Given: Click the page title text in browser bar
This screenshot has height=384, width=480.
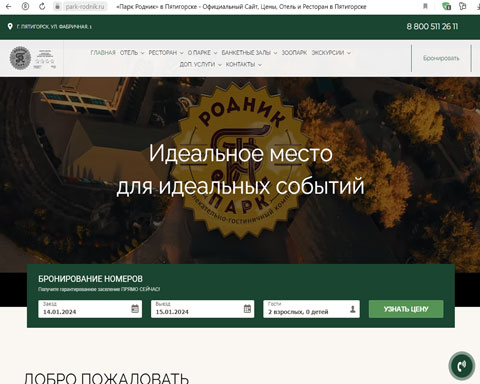Looking at the screenshot, I should tap(241, 6).
